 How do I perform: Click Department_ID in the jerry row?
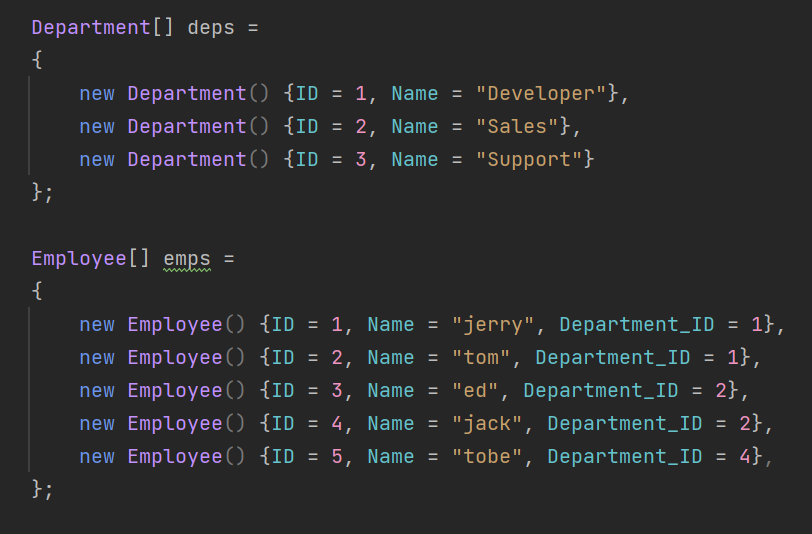point(636,325)
